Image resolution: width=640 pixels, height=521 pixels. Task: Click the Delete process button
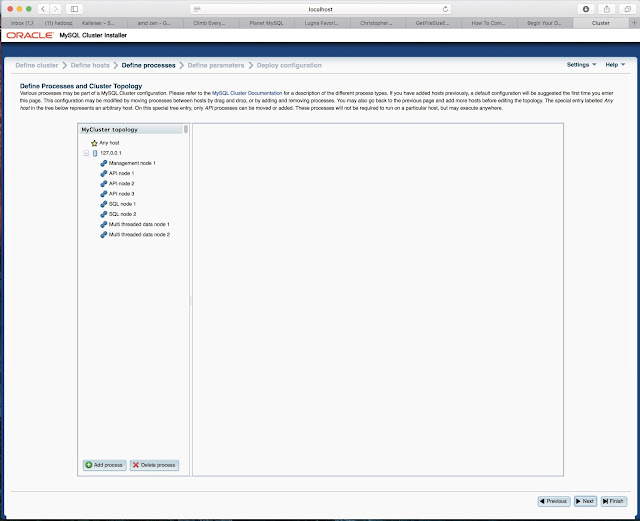(154, 465)
